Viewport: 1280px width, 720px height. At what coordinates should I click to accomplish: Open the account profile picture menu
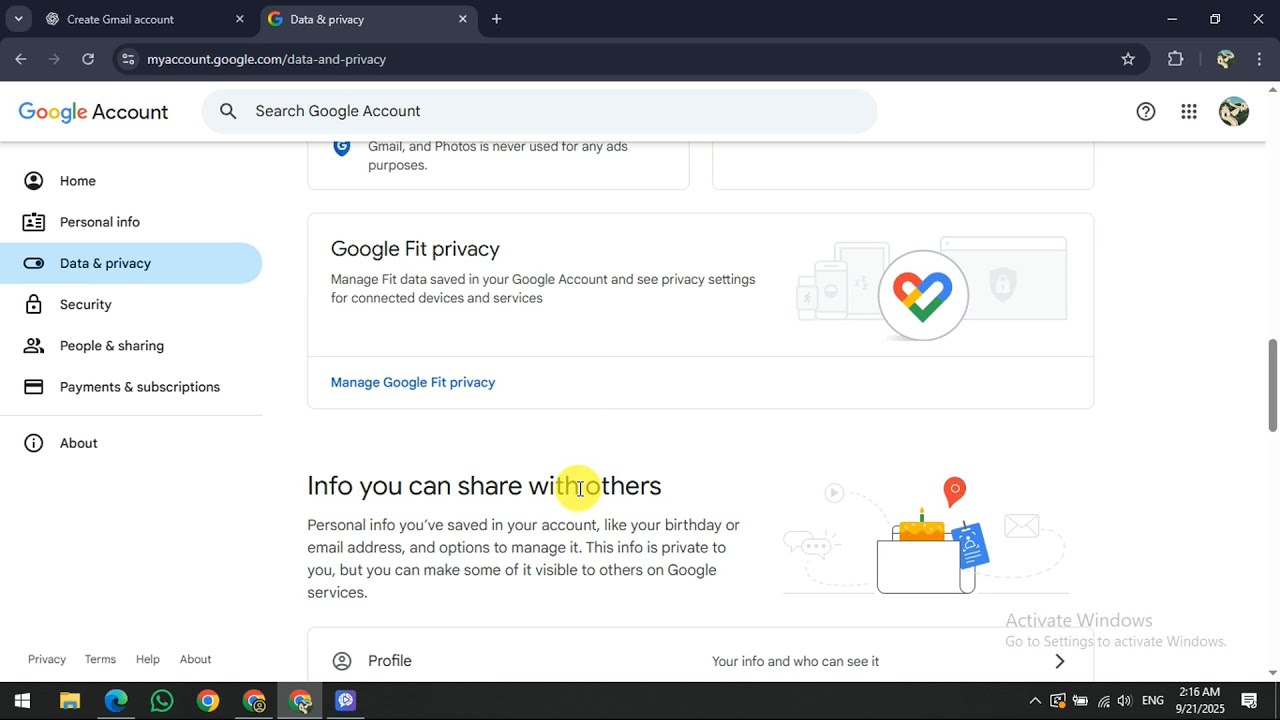[1234, 111]
